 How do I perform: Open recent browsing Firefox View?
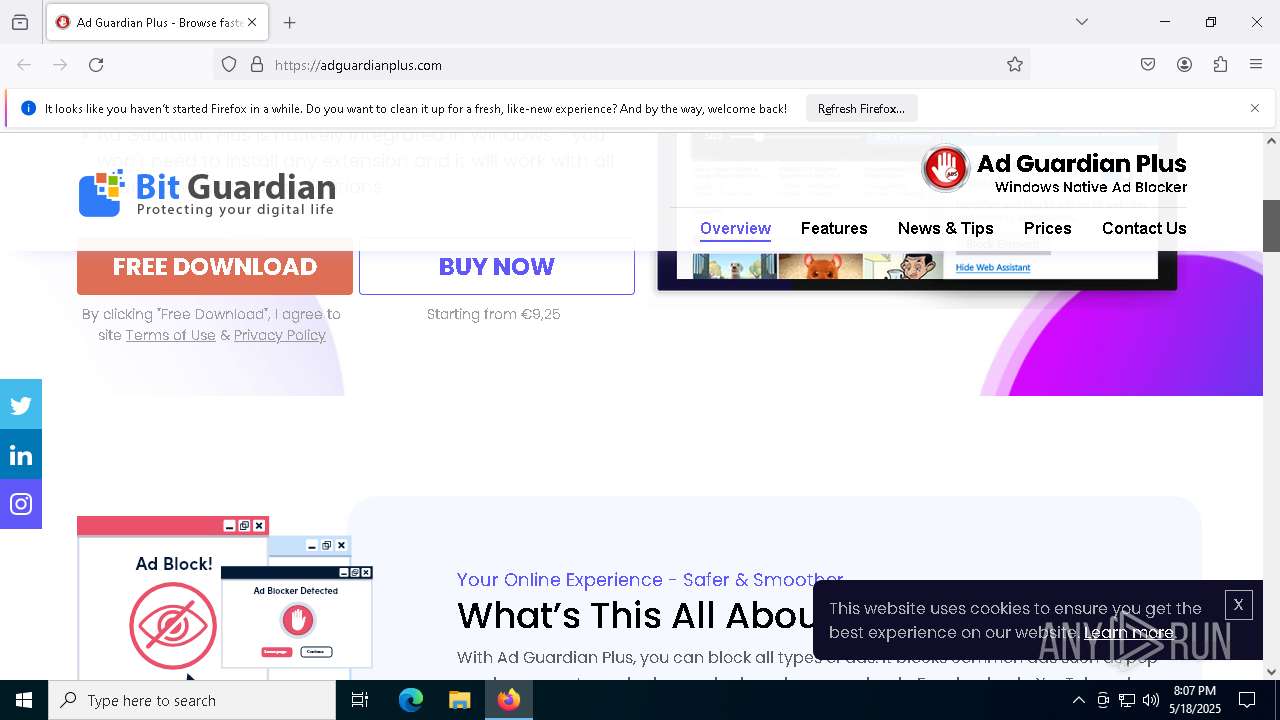pyautogui.click(x=20, y=22)
